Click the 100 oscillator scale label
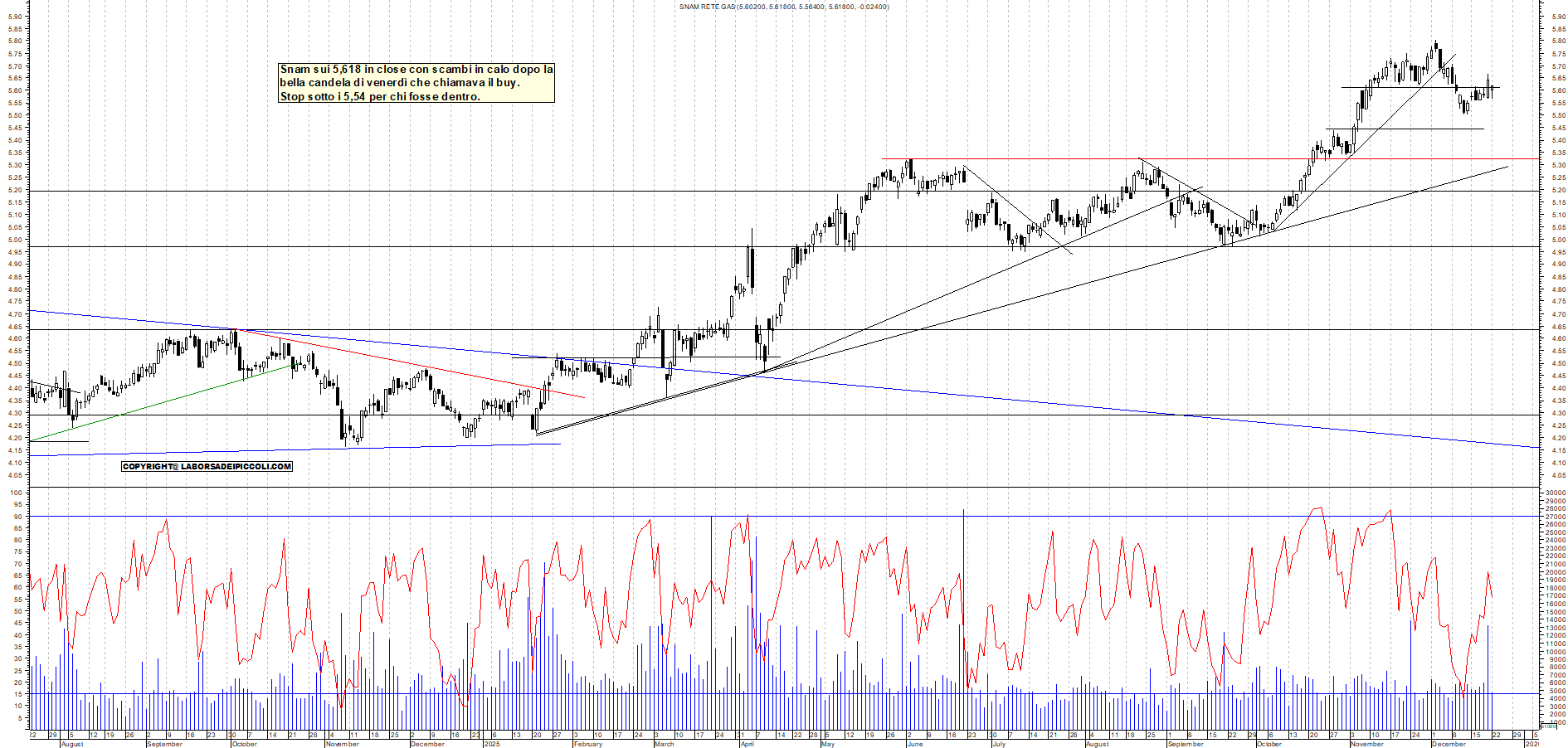 click(x=16, y=493)
